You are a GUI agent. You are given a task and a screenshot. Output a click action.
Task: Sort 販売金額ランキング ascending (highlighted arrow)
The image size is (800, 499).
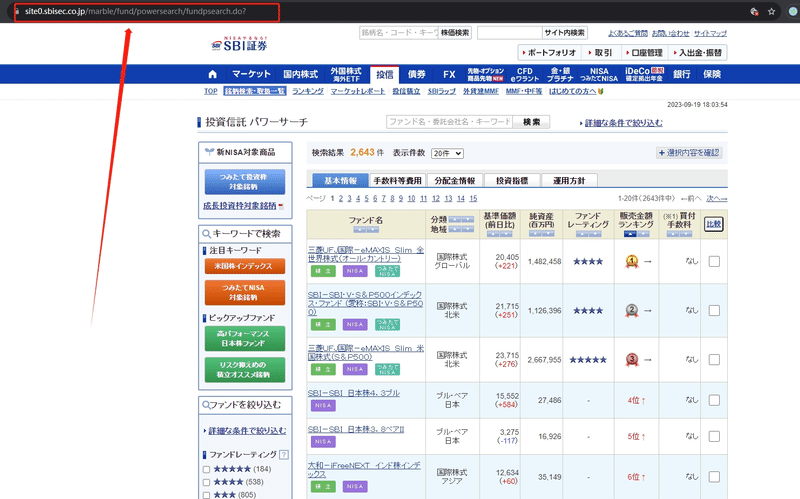(x=630, y=234)
